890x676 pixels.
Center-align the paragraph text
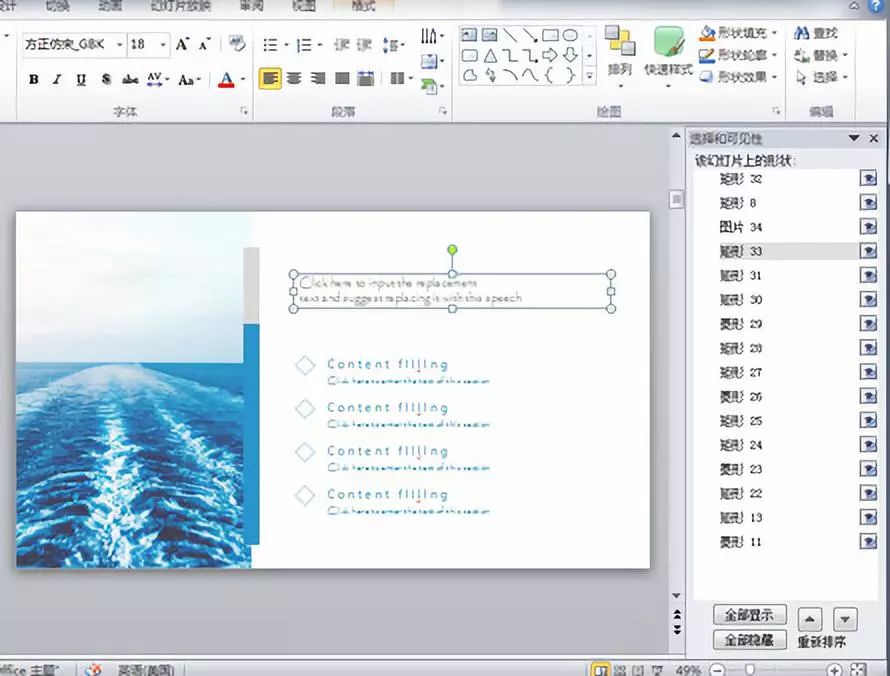(294, 78)
